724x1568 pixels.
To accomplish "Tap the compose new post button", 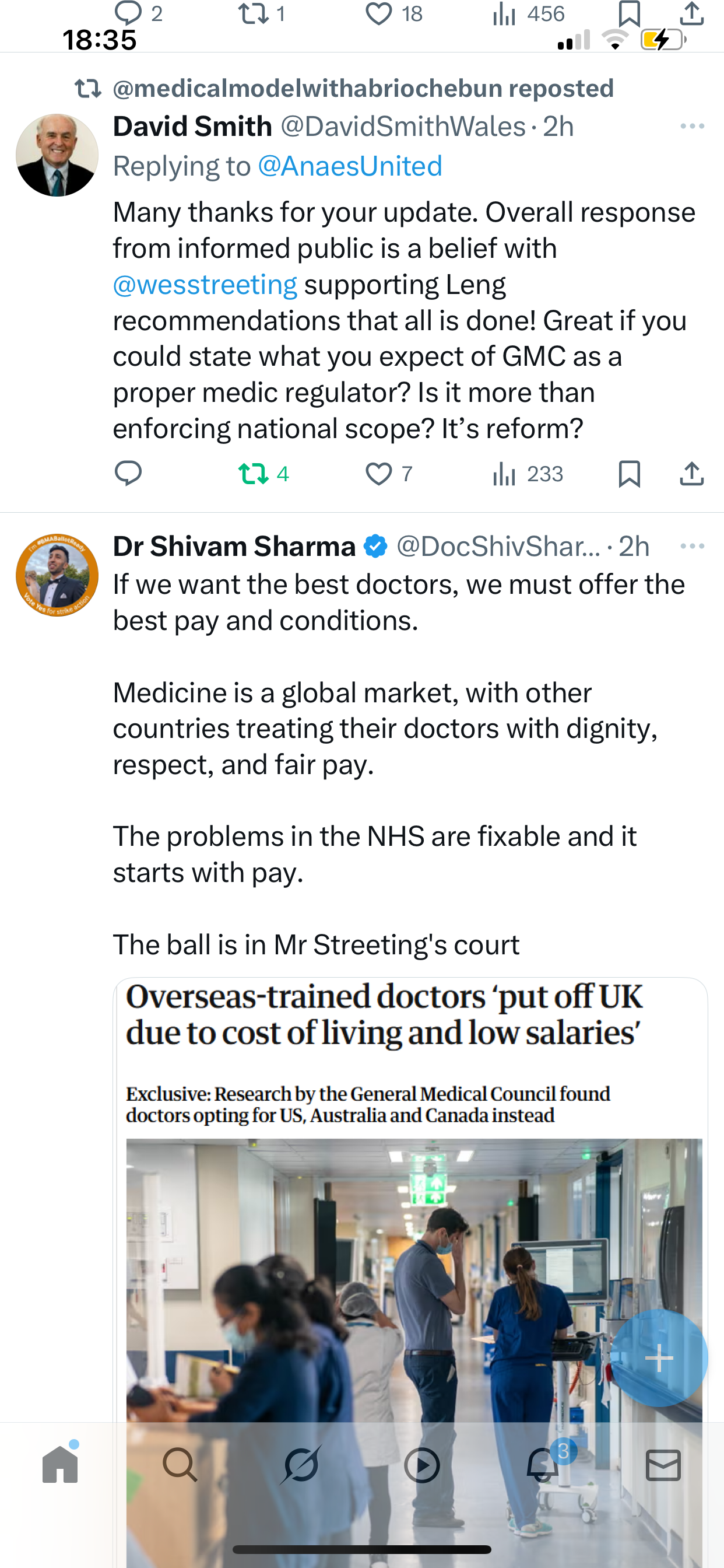I will pyautogui.click(x=659, y=1358).
